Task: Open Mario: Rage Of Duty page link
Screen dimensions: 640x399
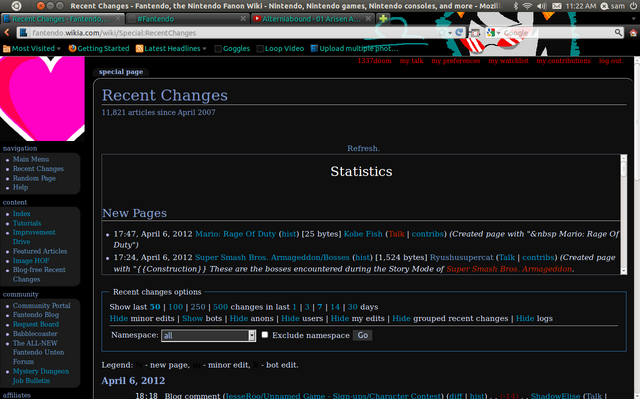Action: pyautogui.click(x=236, y=234)
